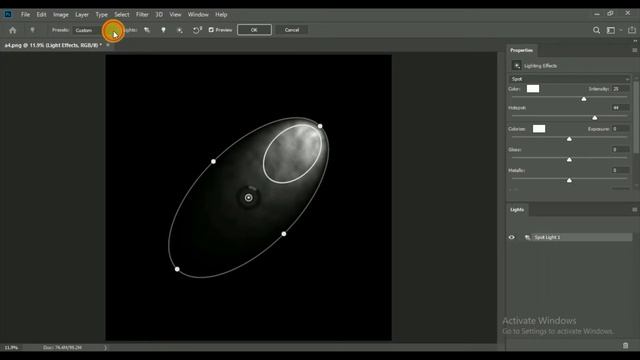Screen dimensions: 640x360
Task: Open the File menu
Action: [25, 14]
